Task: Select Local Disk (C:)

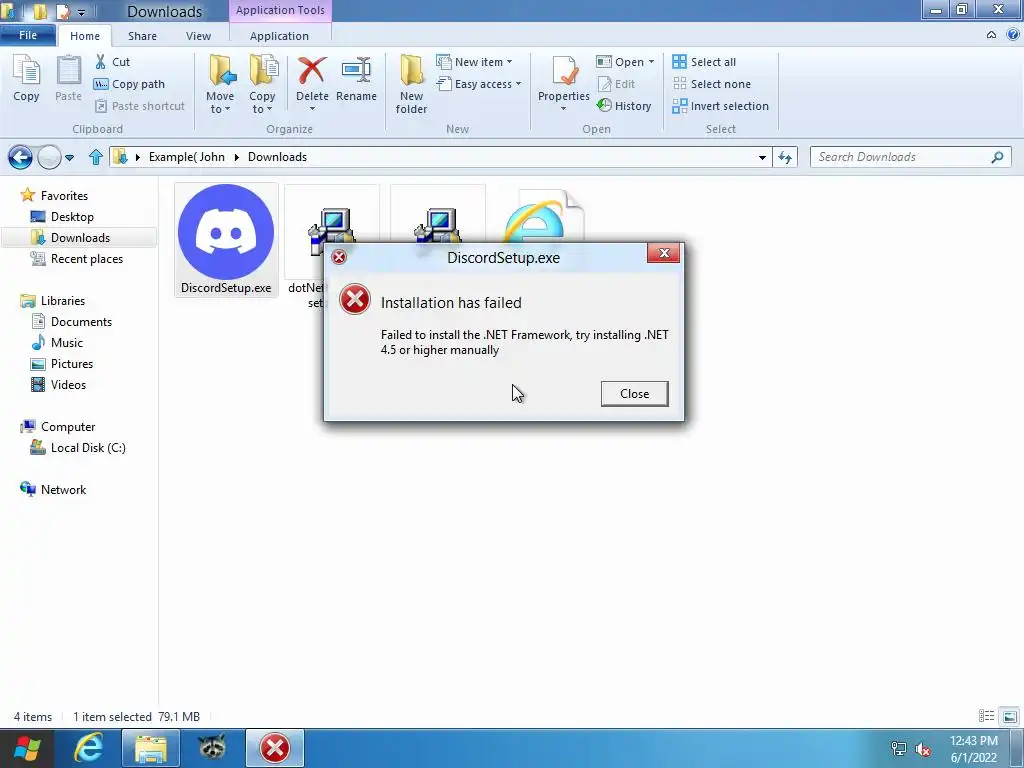Action: tap(78, 447)
